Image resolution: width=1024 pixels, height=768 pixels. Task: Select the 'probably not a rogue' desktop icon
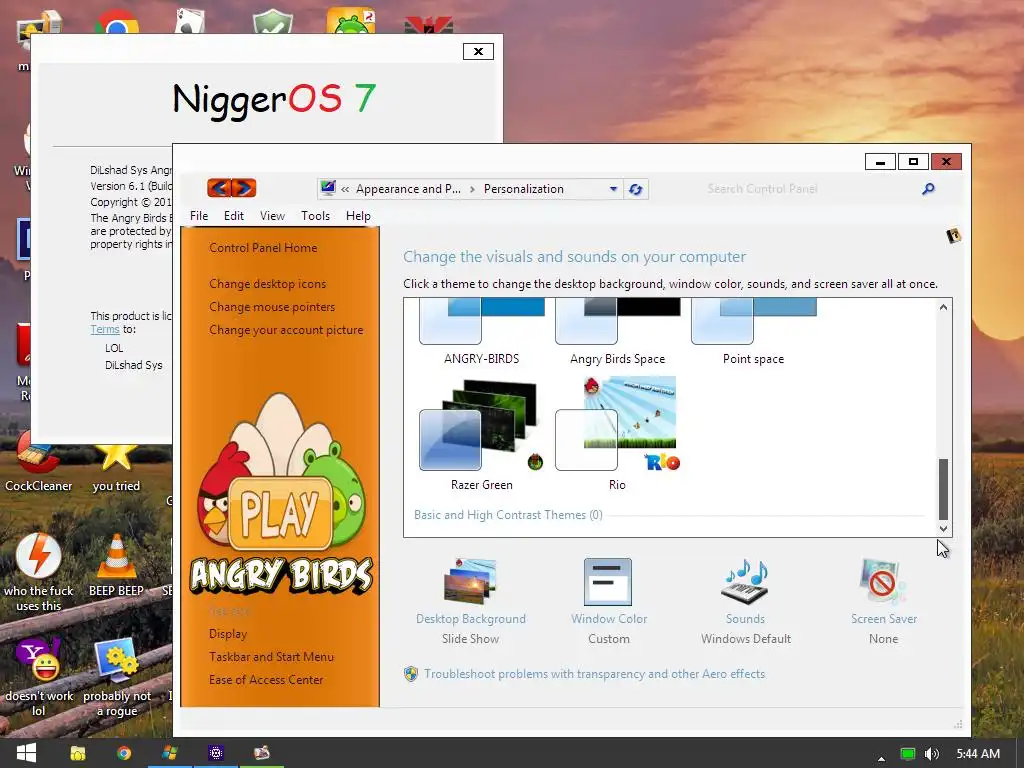tap(117, 676)
